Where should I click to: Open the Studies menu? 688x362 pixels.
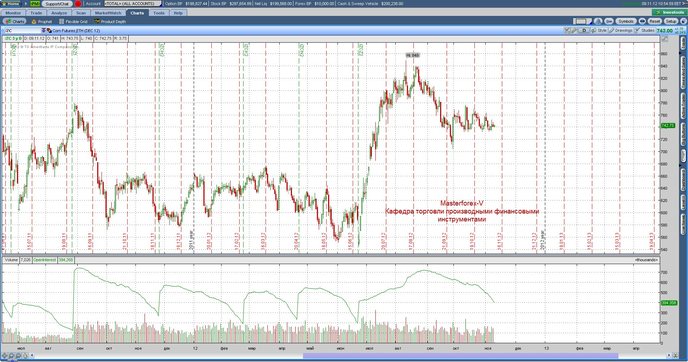pos(645,30)
